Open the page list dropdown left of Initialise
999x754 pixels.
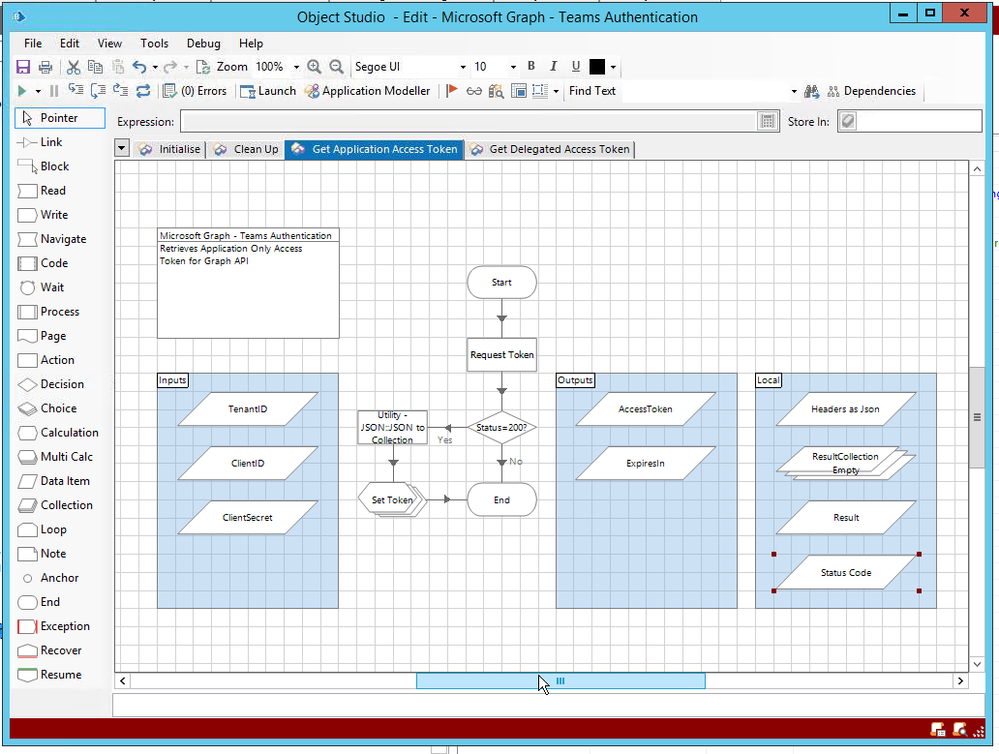coord(122,149)
